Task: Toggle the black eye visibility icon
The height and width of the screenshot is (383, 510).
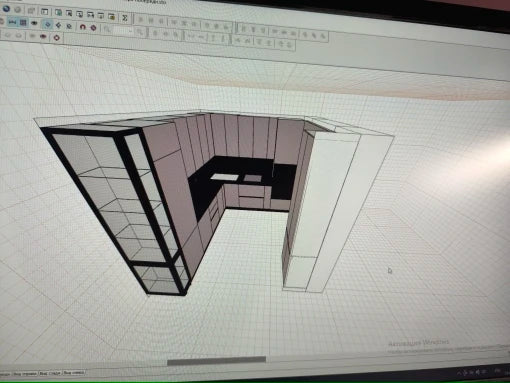Action: [x=34, y=23]
